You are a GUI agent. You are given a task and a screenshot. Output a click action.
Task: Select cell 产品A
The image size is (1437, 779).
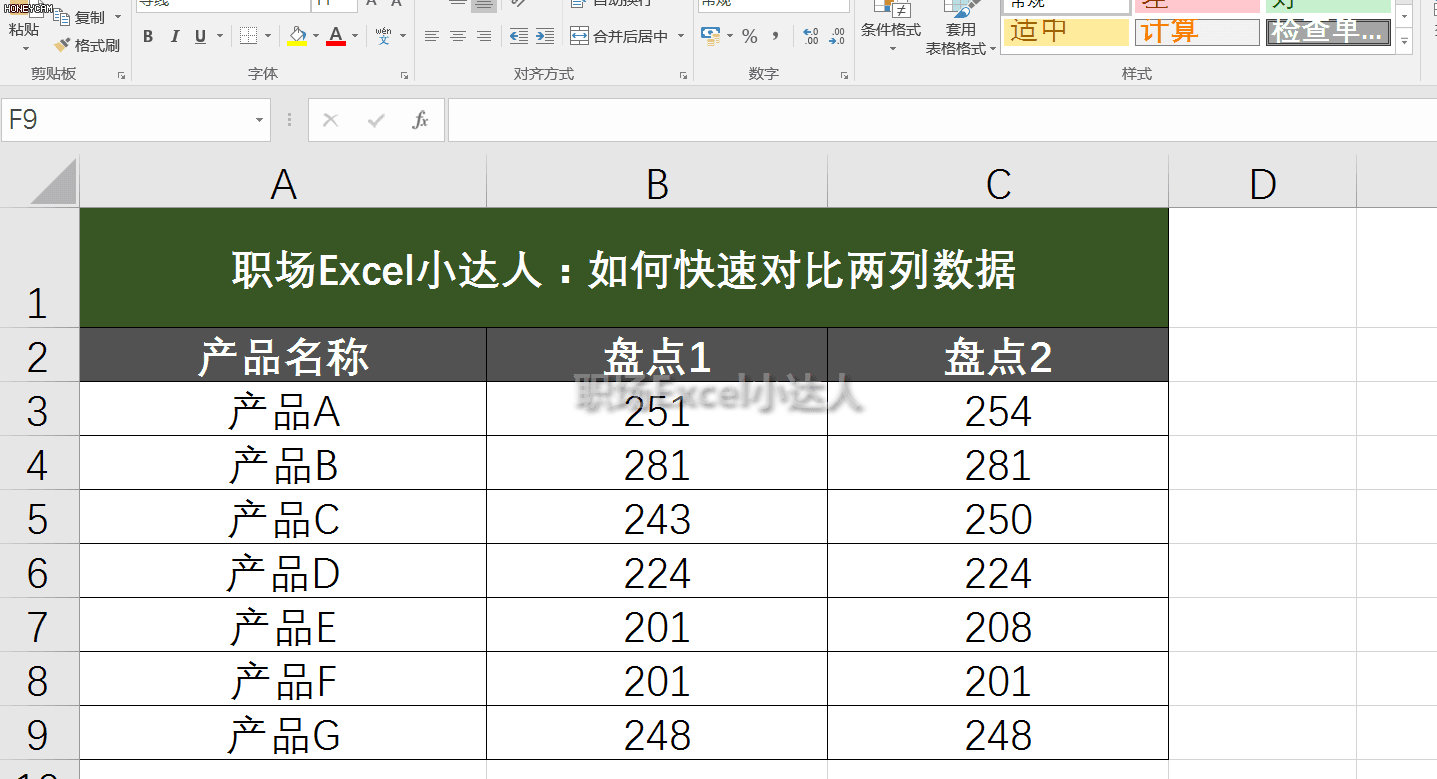click(283, 409)
